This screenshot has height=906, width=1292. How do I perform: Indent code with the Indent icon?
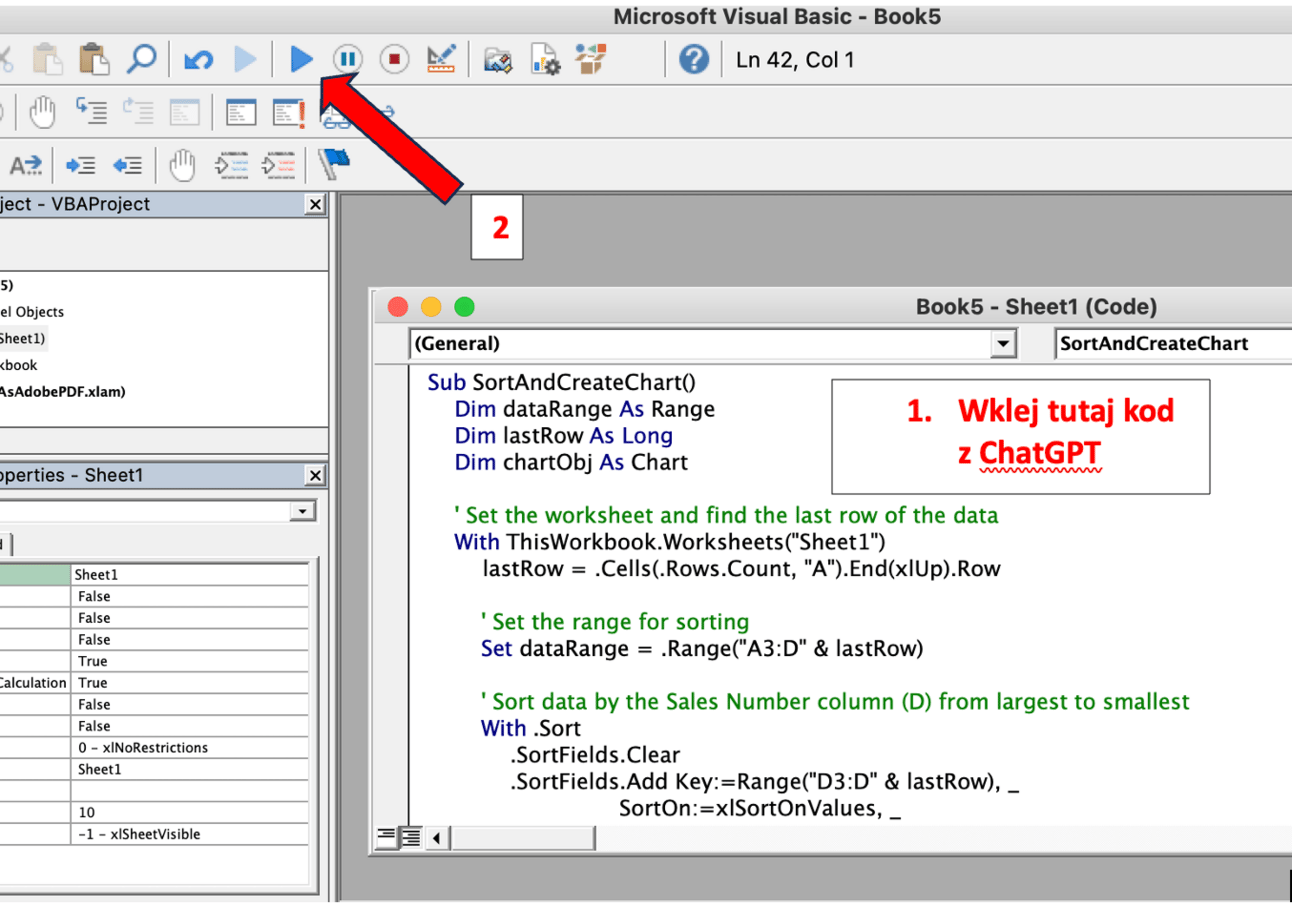(x=81, y=165)
